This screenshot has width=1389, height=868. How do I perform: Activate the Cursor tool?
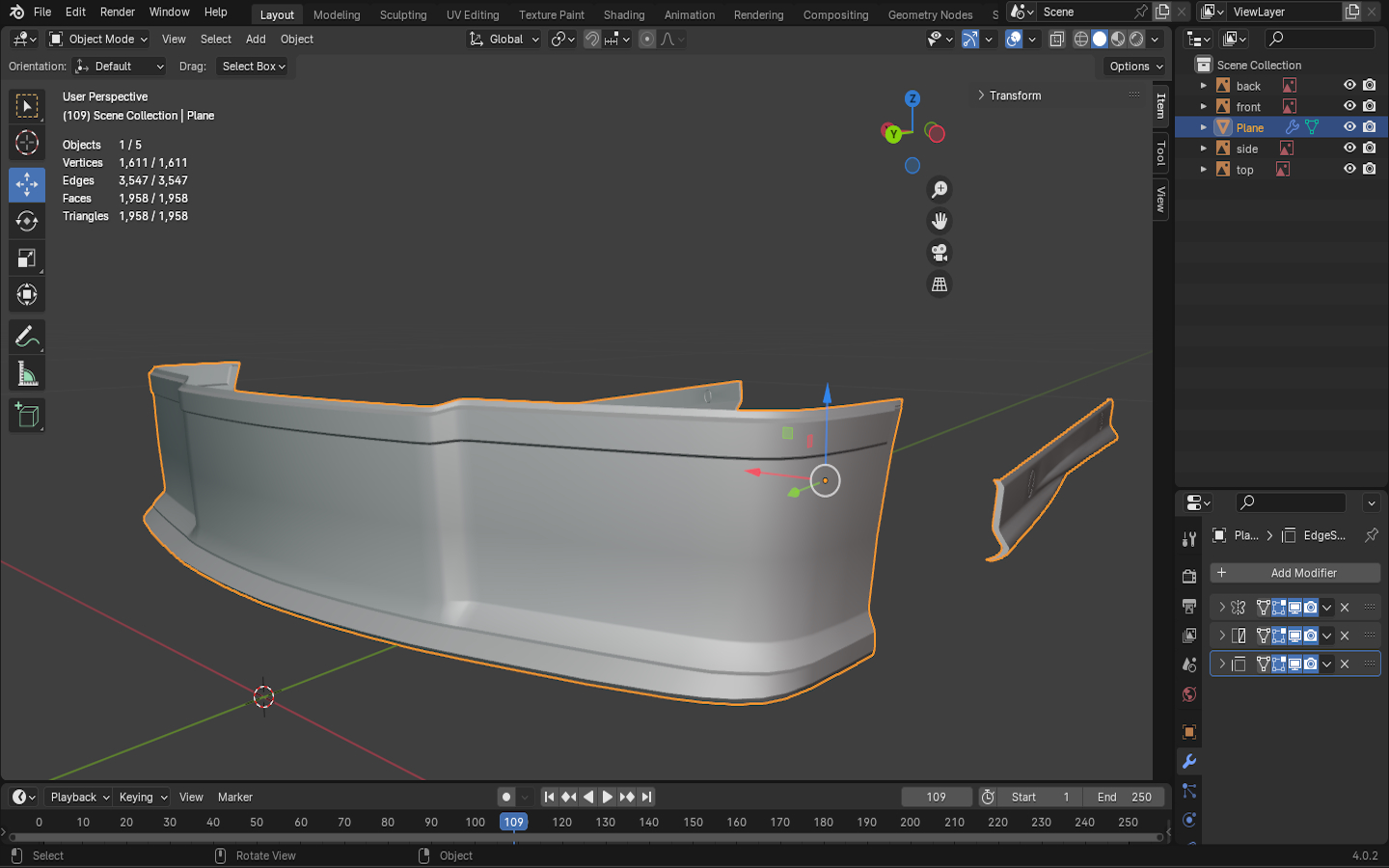coord(27,143)
